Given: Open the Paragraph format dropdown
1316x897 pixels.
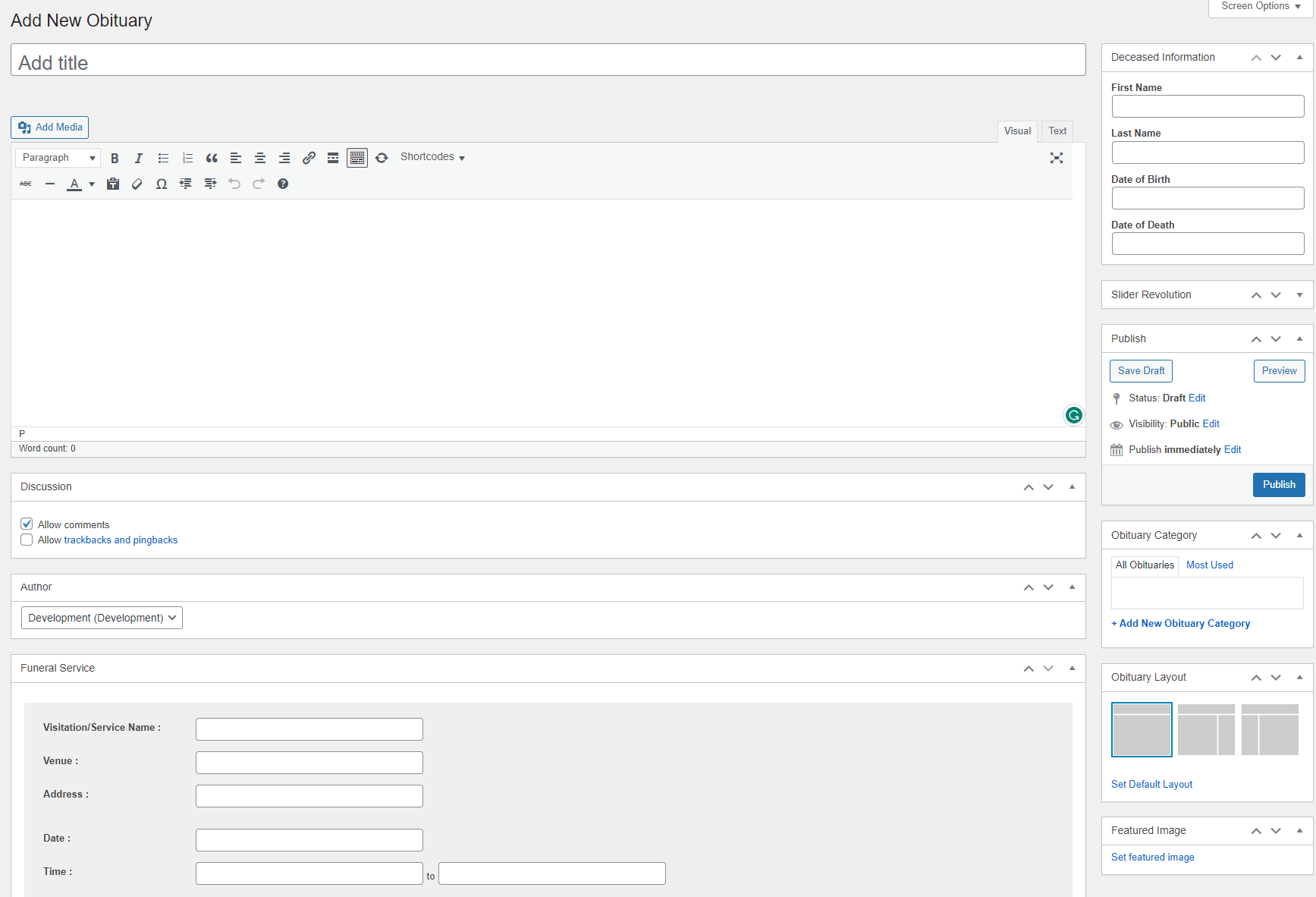Looking at the screenshot, I should 58,158.
